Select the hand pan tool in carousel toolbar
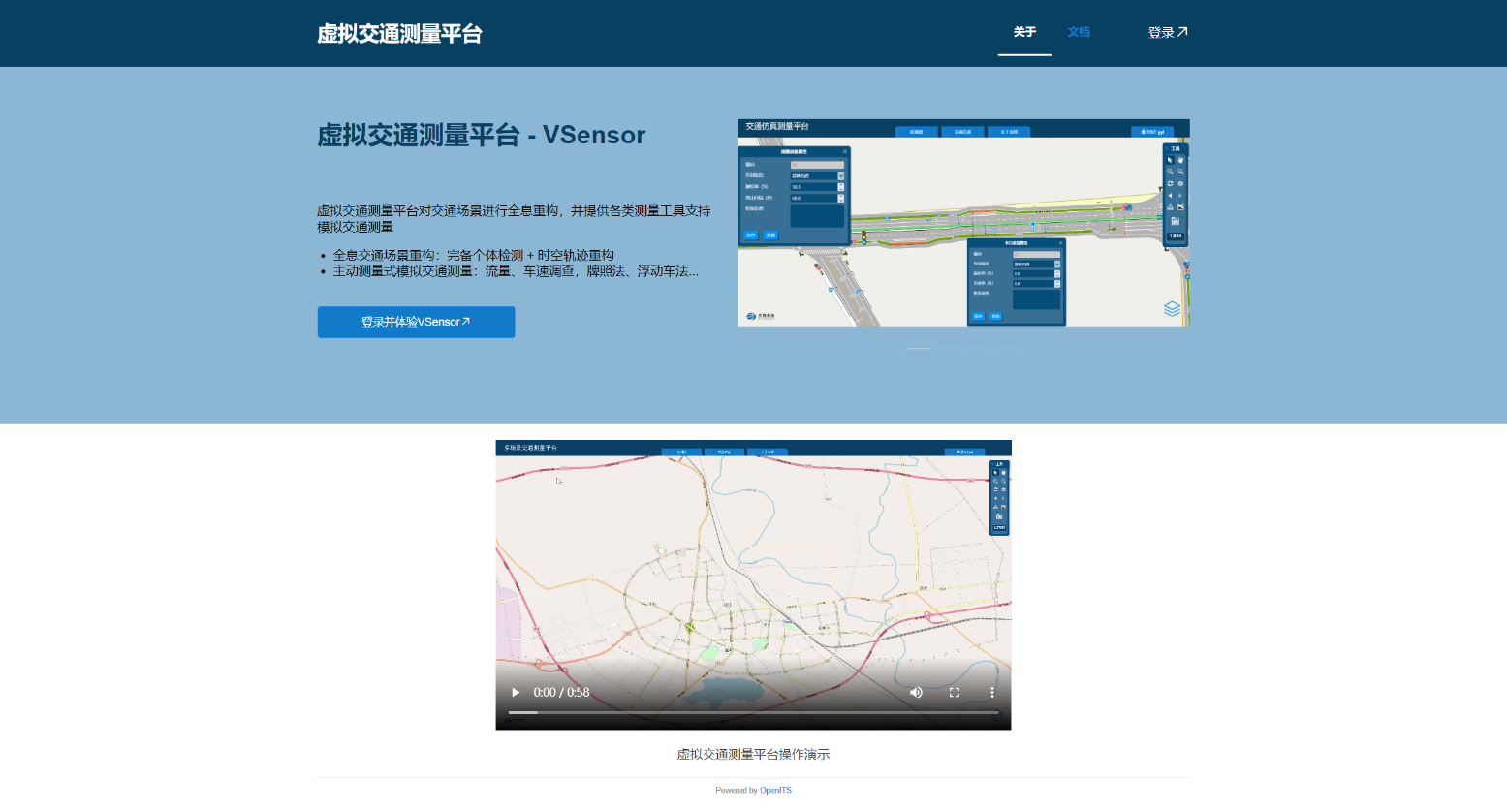The height and width of the screenshot is (812, 1507). pyautogui.click(x=1180, y=160)
